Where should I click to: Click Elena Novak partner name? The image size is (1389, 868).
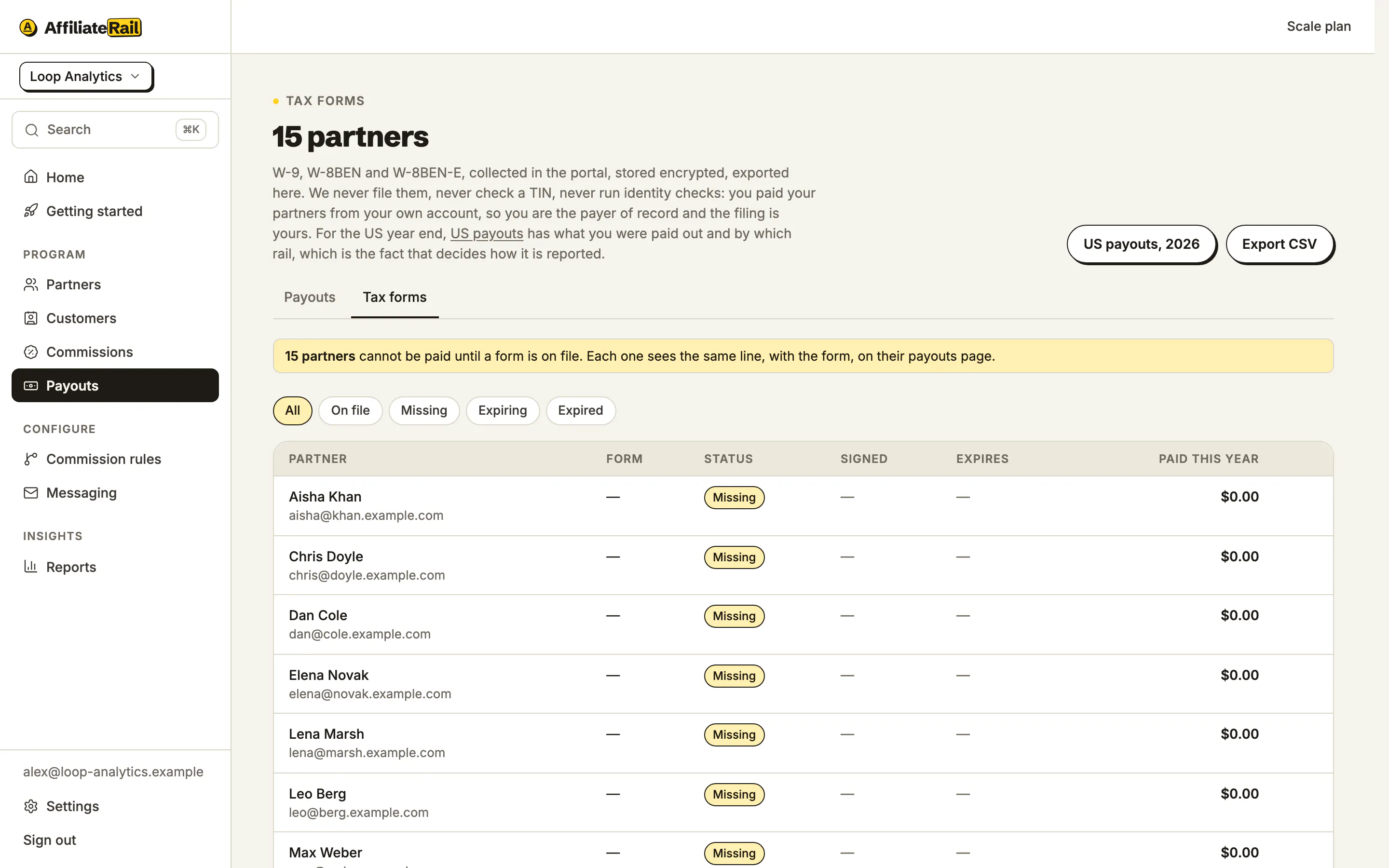[x=328, y=675]
